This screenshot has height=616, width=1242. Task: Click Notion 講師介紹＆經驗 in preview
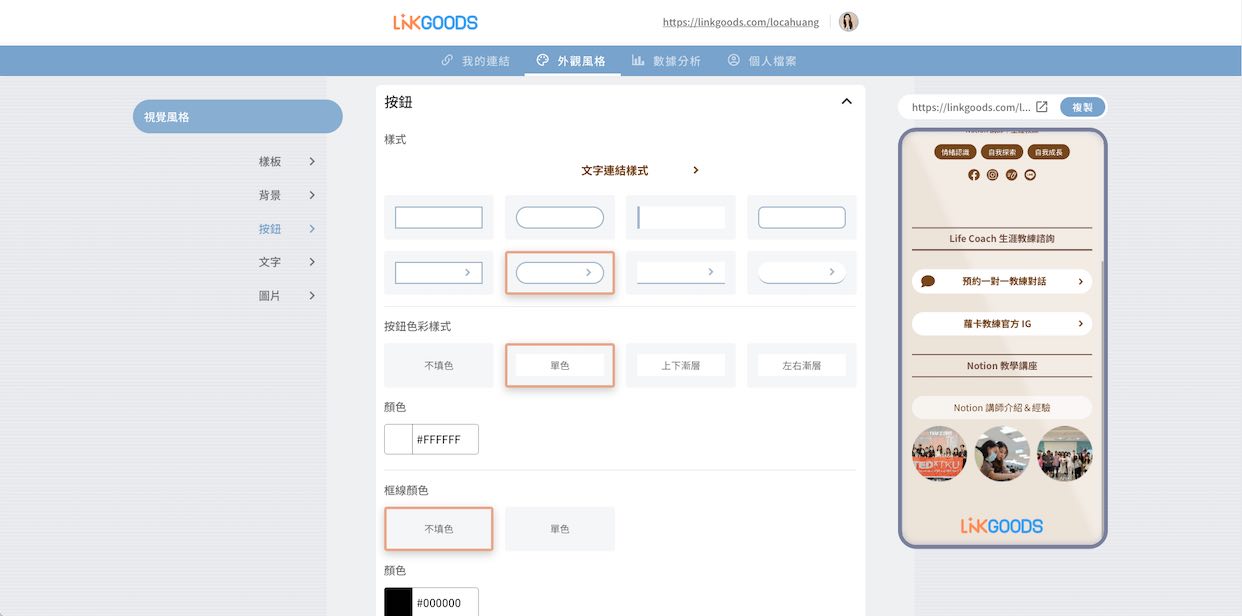pyautogui.click(x=1002, y=408)
